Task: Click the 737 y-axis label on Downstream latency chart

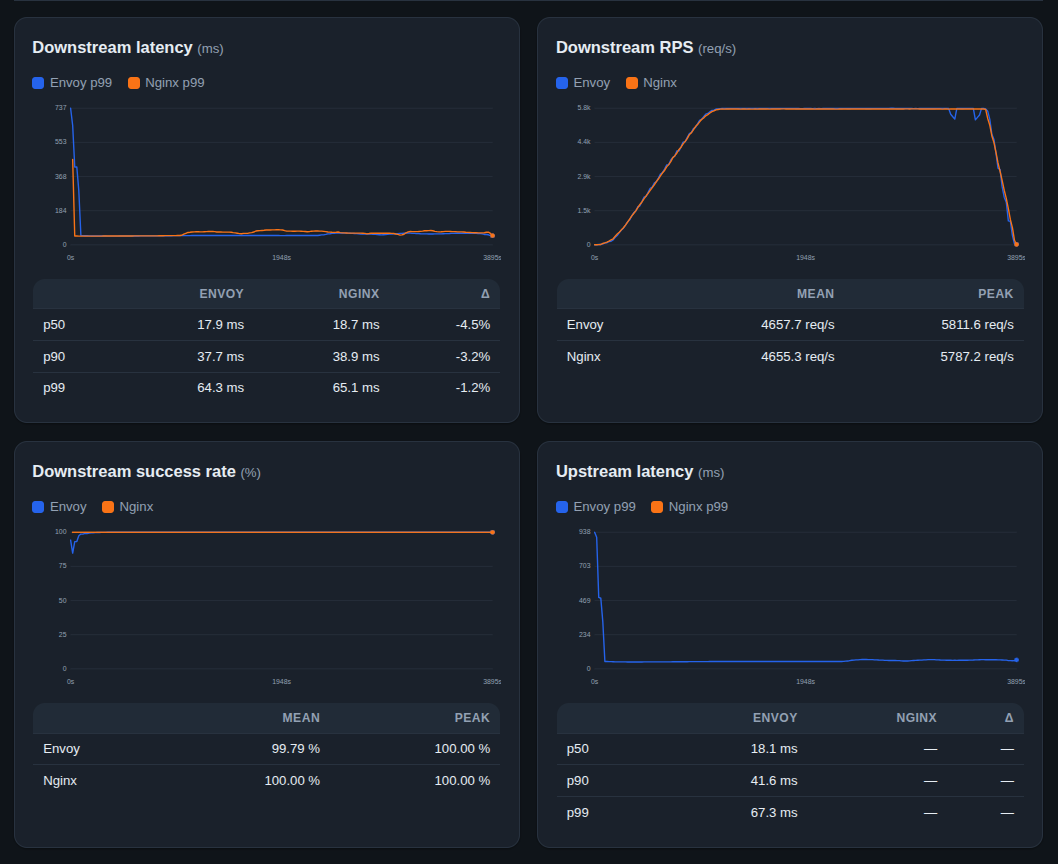Action: pyautogui.click(x=61, y=108)
